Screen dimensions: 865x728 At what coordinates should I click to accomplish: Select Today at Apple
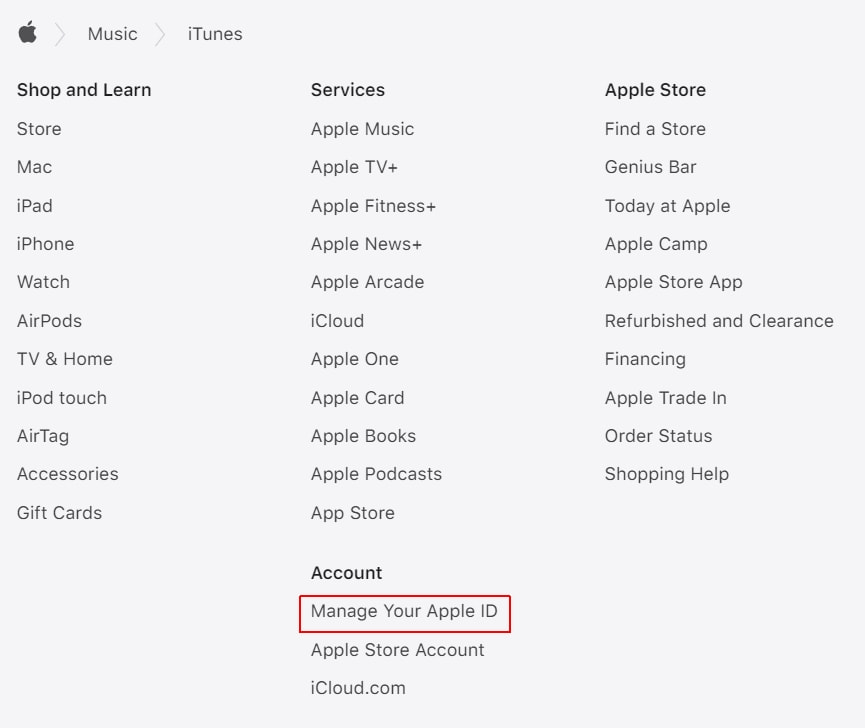[667, 206]
